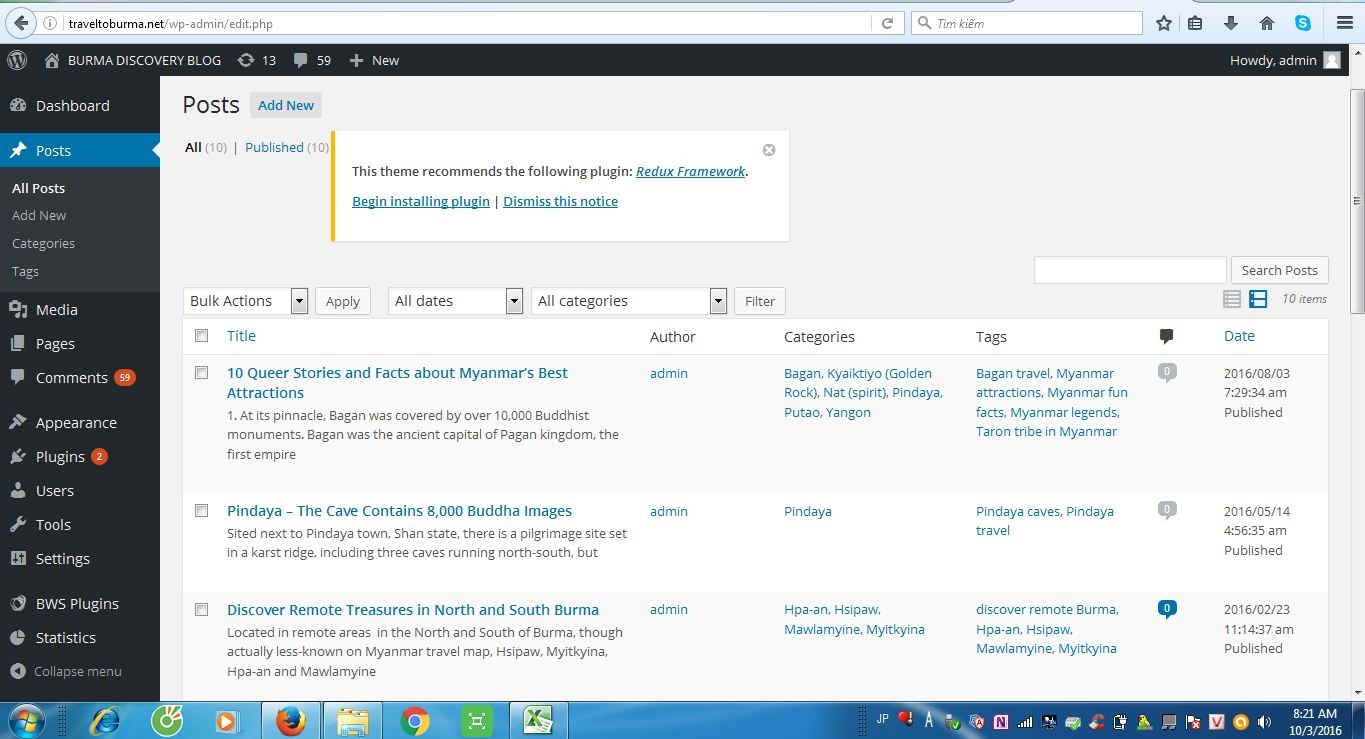Filter posts by Published link
This screenshot has height=739, width=1365.
pyautogui.click(x=274, y=147)
